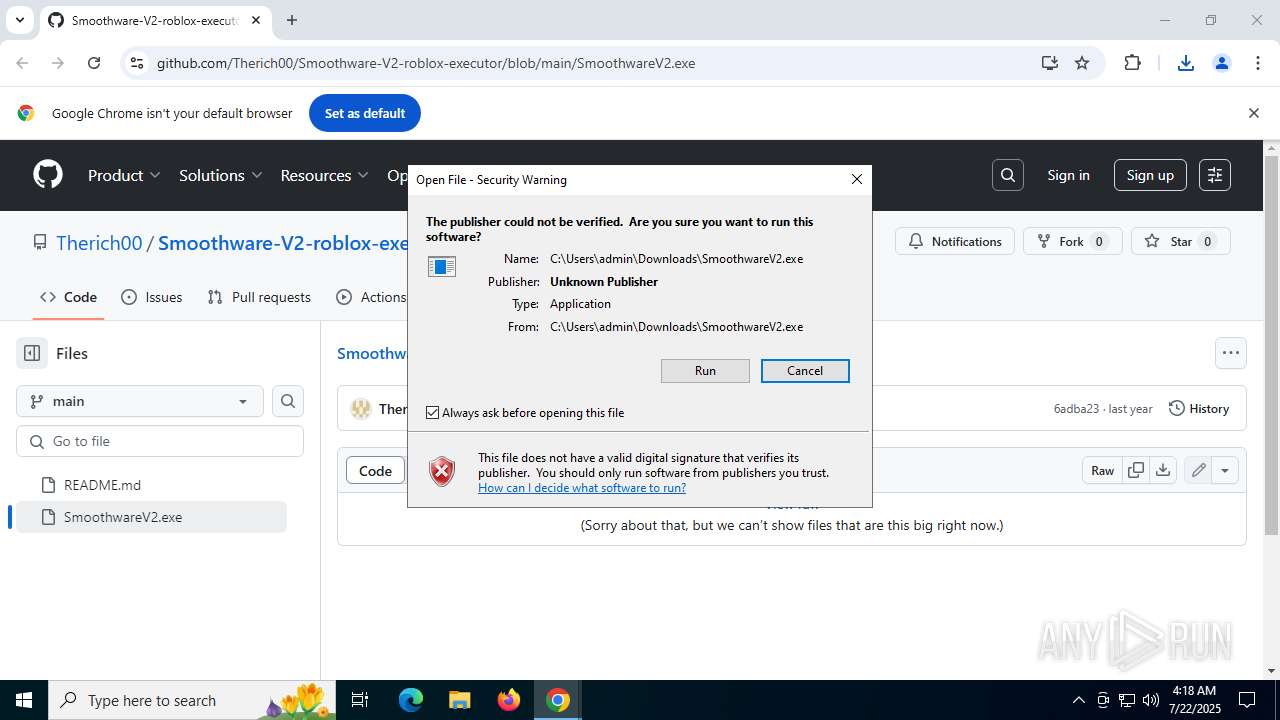Launch Firefox from taskbar
Image resolution: width=1280 pixels, height=720 pixels.
pos(509,700)
